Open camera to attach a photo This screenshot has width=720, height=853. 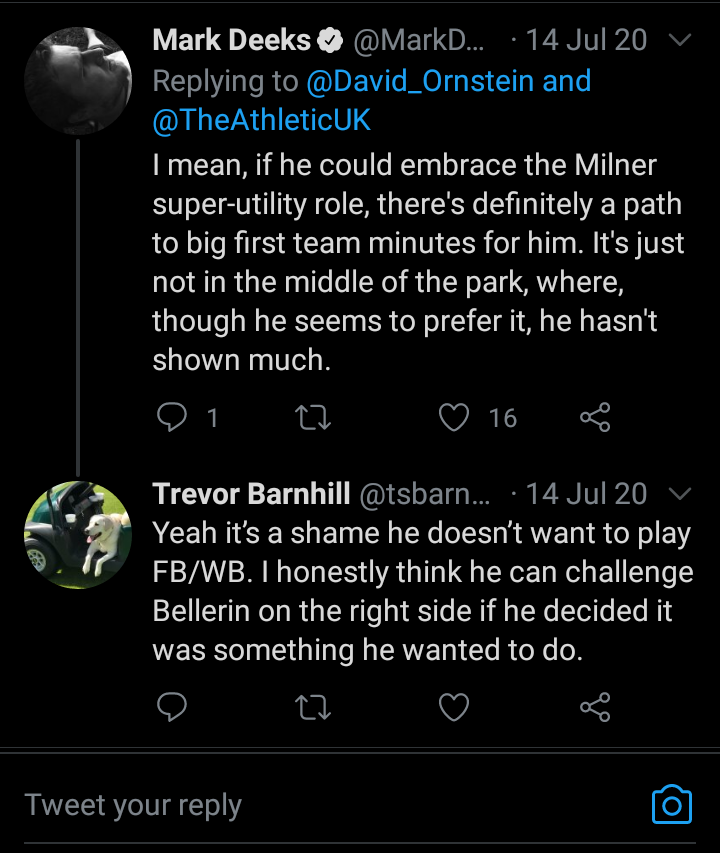click(672, 804)
